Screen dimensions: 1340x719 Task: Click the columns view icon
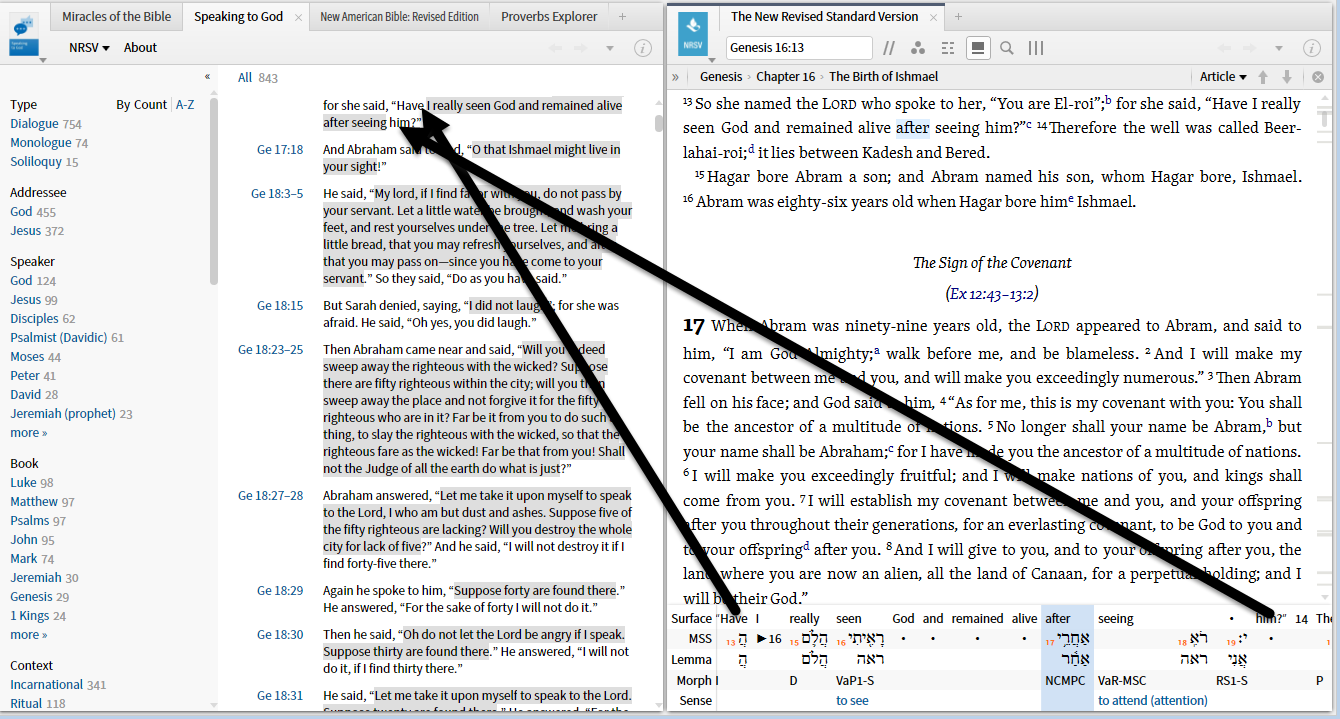click(x=1036, y=48)
